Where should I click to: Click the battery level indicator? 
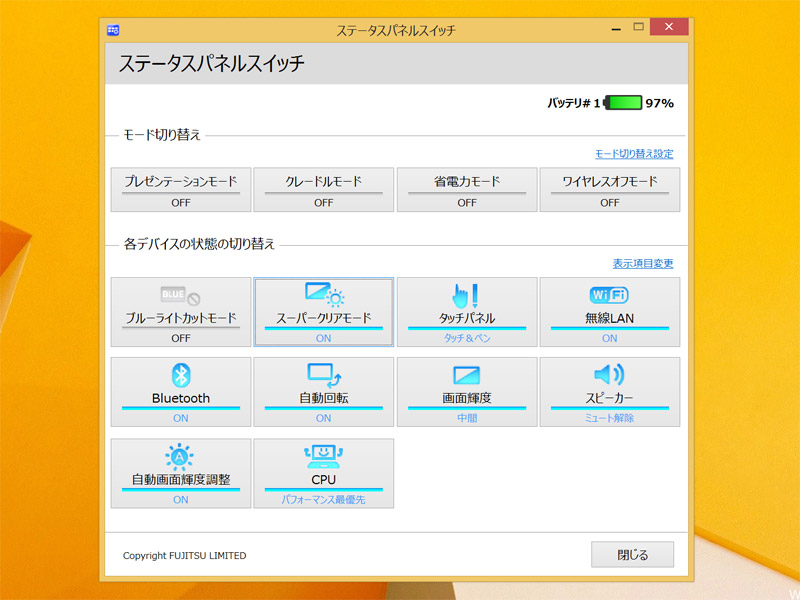click(623, 103)
